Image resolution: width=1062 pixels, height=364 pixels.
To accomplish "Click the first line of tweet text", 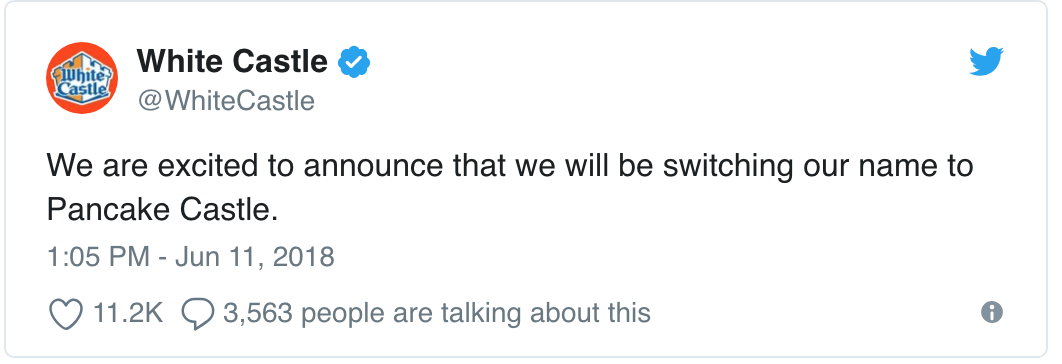I will [x=509, y=167].
